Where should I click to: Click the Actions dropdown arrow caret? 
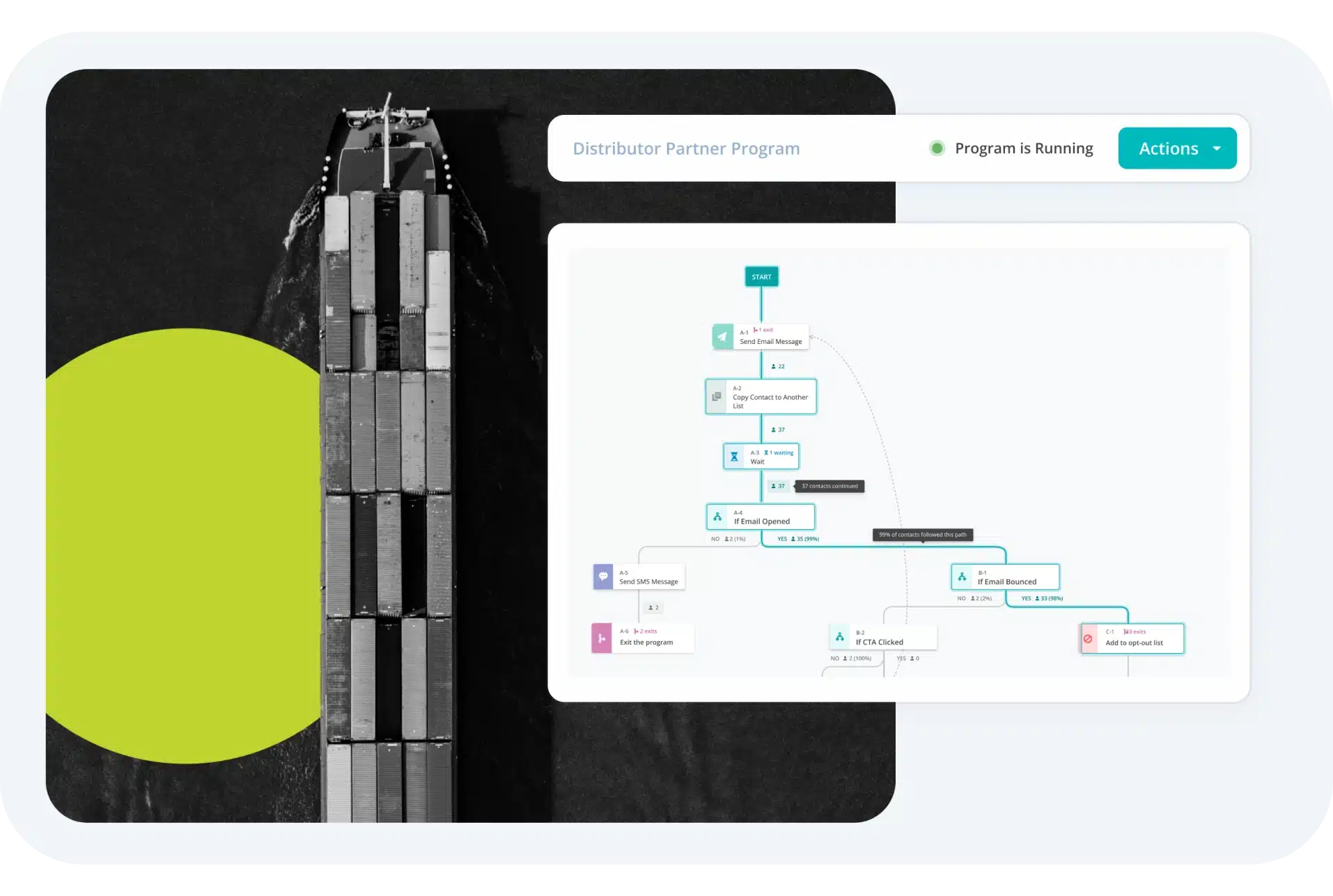(1217, 148)
